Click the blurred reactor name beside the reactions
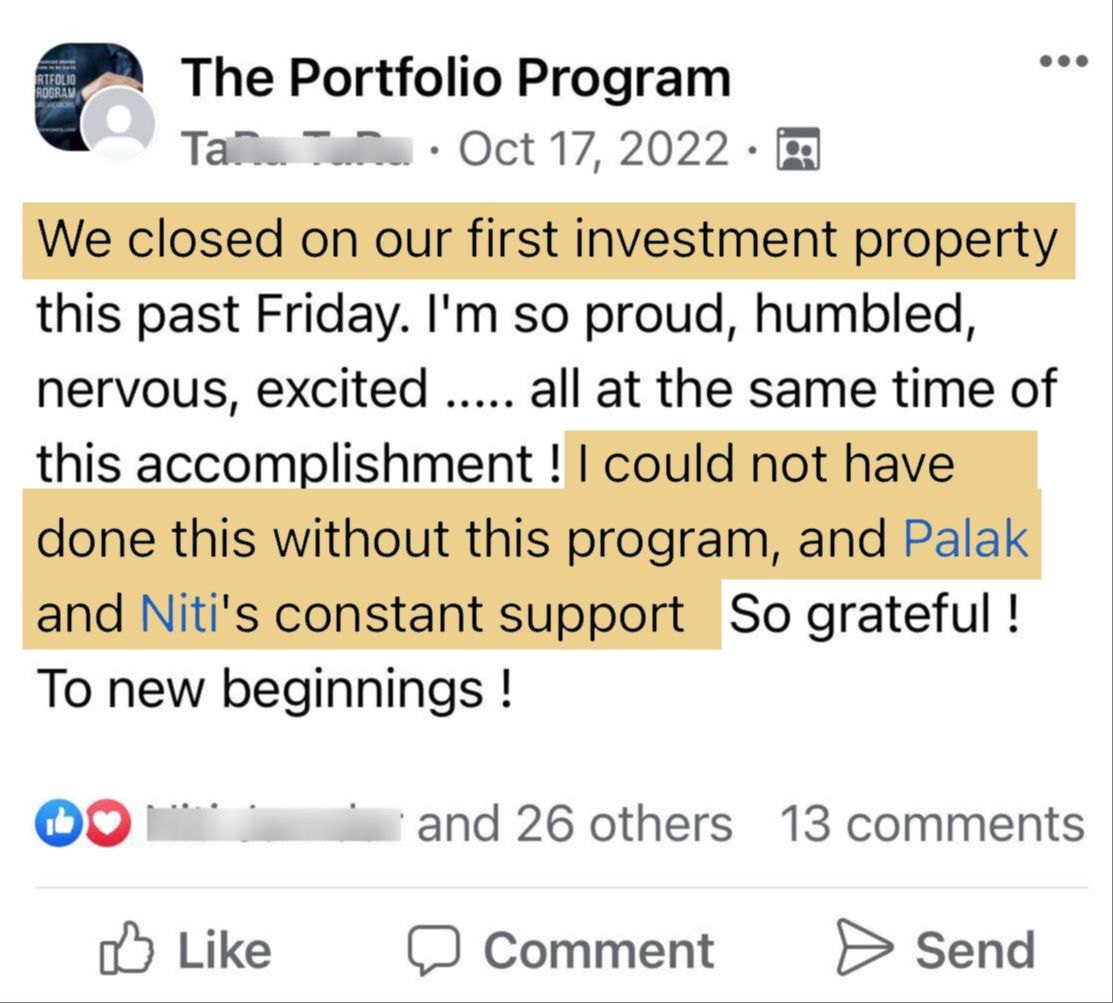Screen dimensions: 1113x1003 [275, 825]
